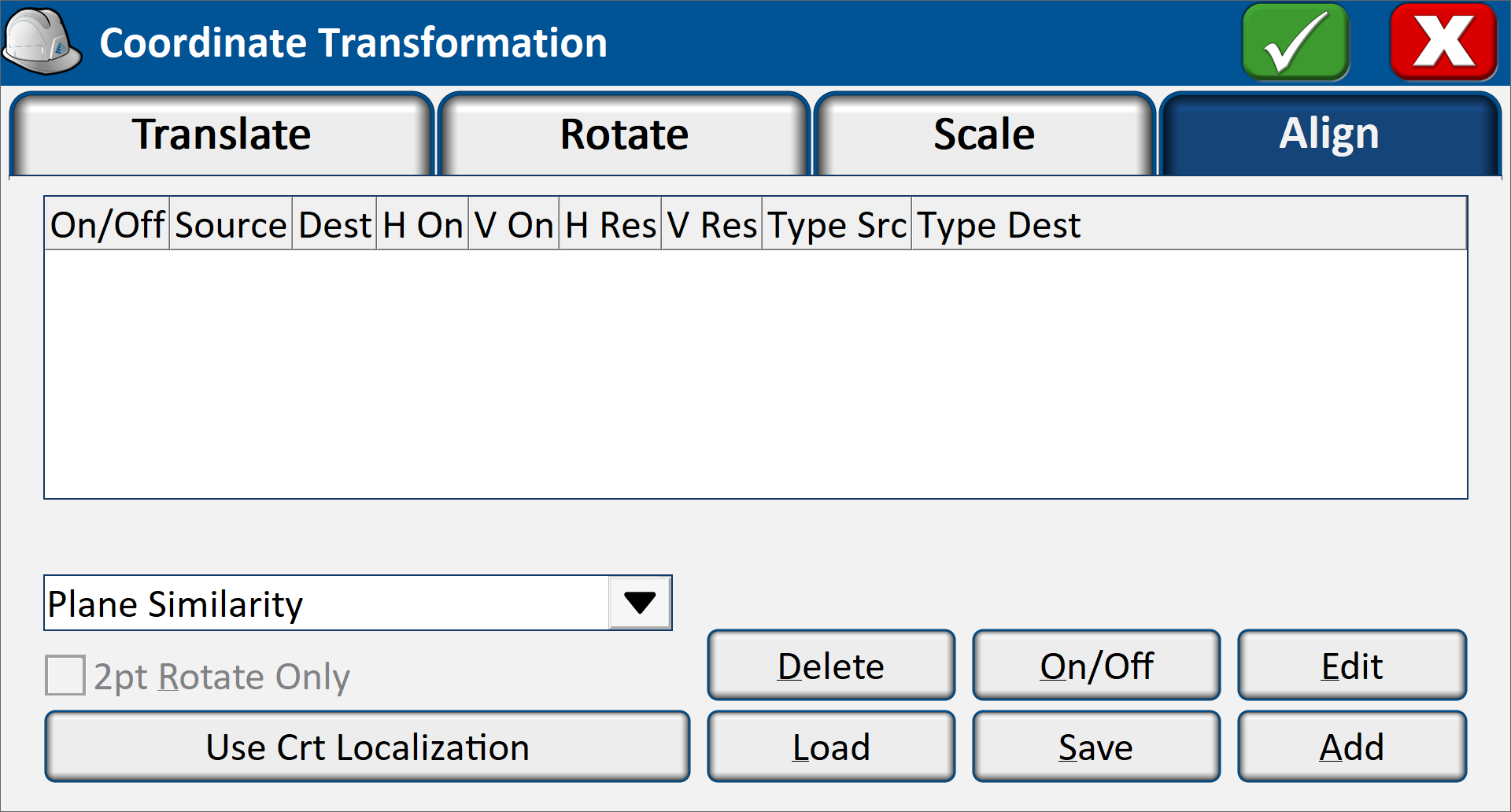Confirm with the green checkmark button
1511x812 pixels.
pos(1295,42)
